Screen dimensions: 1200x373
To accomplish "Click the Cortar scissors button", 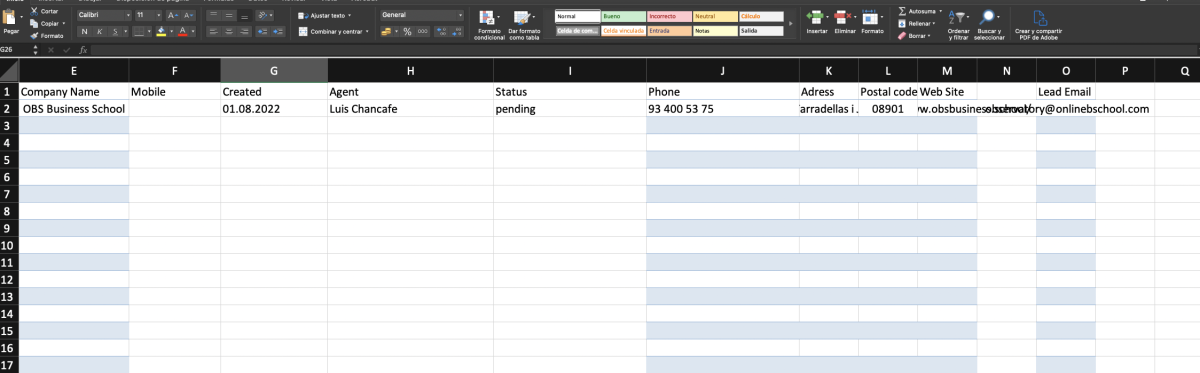I will (x=44, y=11).
